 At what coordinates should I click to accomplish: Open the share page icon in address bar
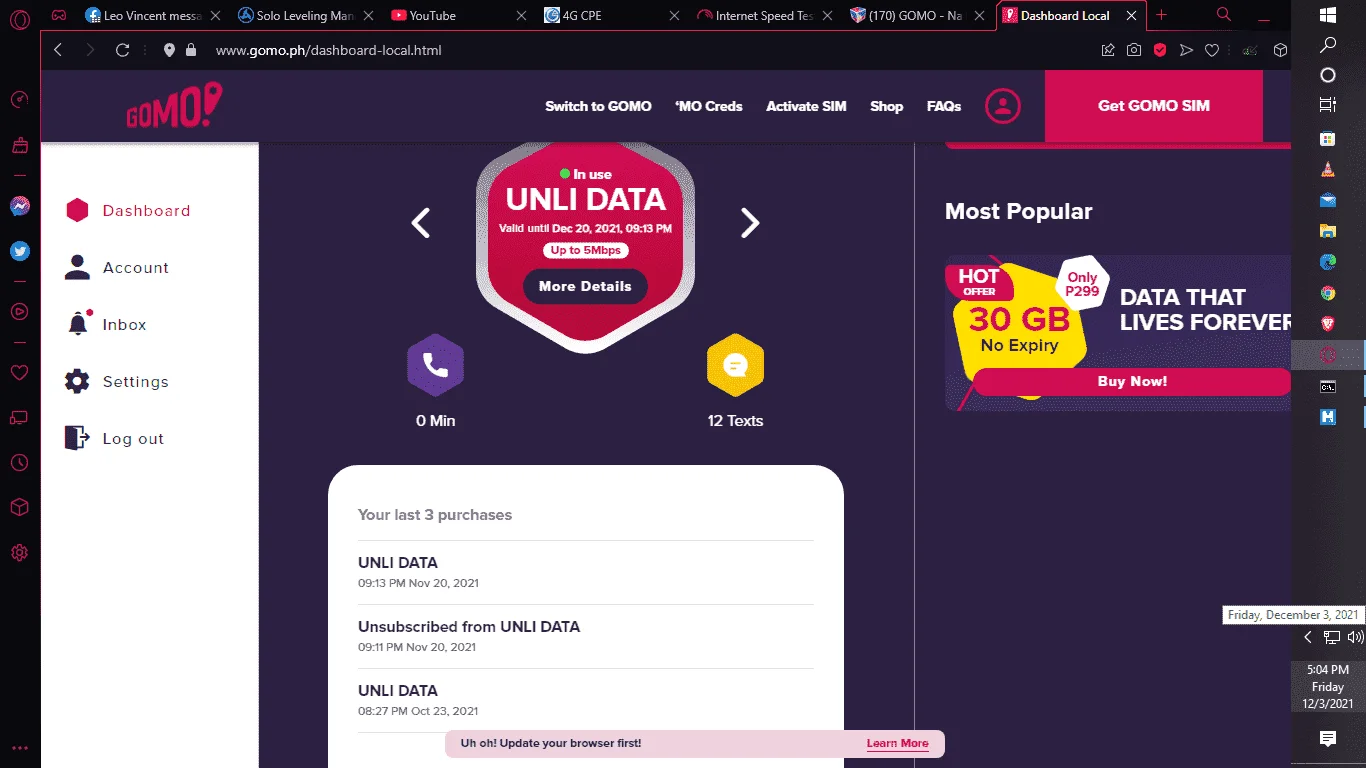tap(1108, 50)
